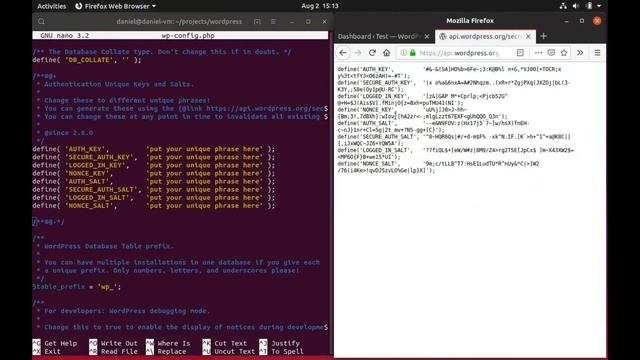Open page actions three-dot menu
The image size is (640, 360).
coord(538,53)
